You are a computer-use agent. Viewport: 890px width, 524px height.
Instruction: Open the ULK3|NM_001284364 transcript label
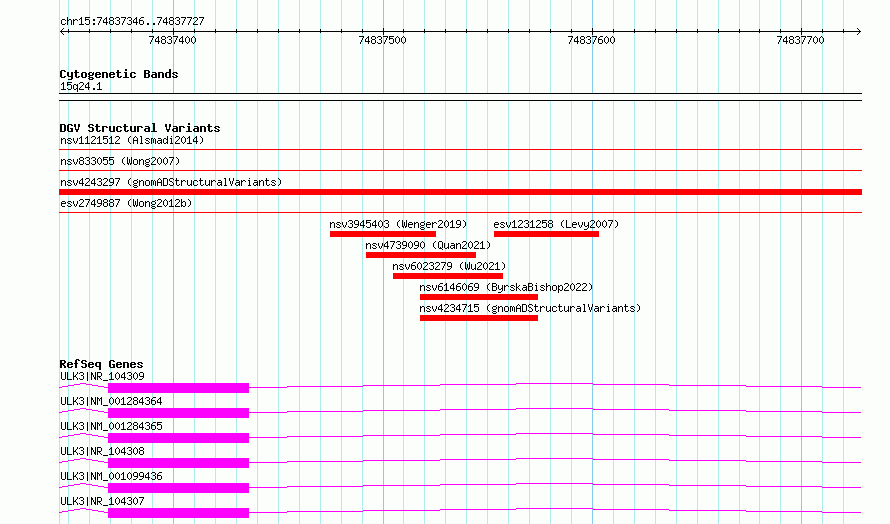(111, 401)
